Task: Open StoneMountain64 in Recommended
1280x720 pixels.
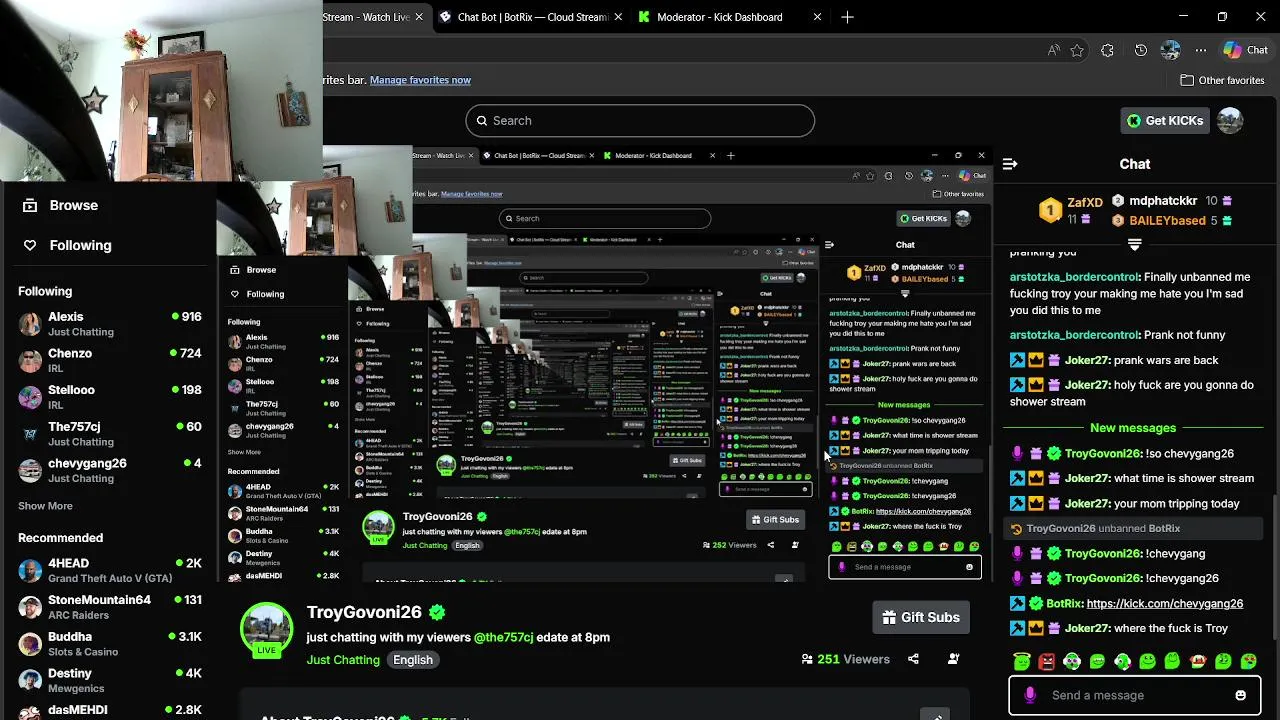Action: point(110,607)
